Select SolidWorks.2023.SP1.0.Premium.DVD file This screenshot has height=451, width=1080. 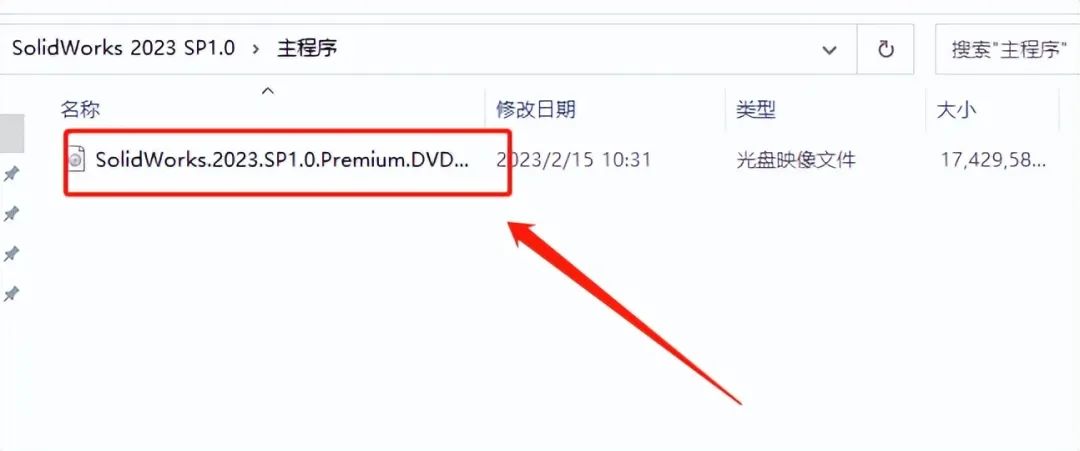(282, 160)
